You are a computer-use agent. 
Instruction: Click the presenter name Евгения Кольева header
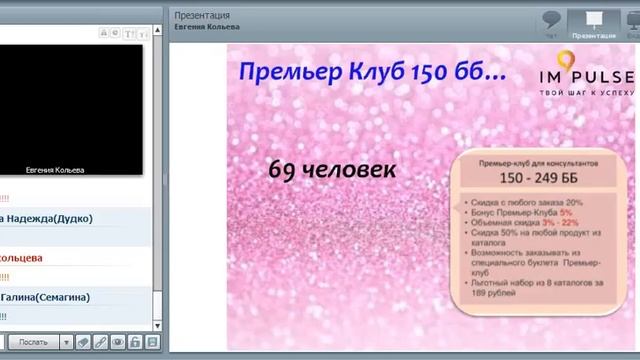tap(207, 27)
